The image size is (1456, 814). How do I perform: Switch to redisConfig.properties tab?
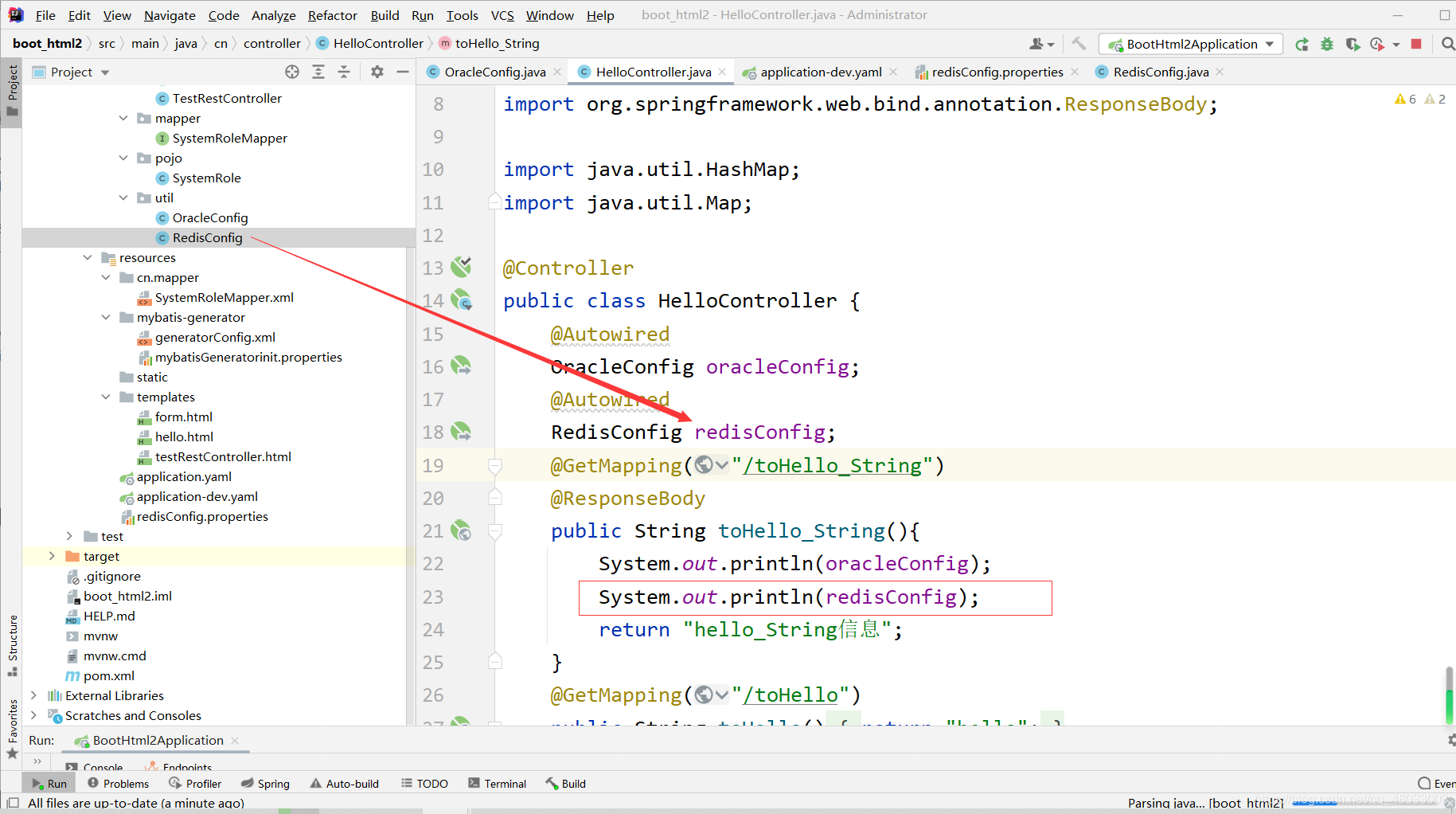coord(997,72)
